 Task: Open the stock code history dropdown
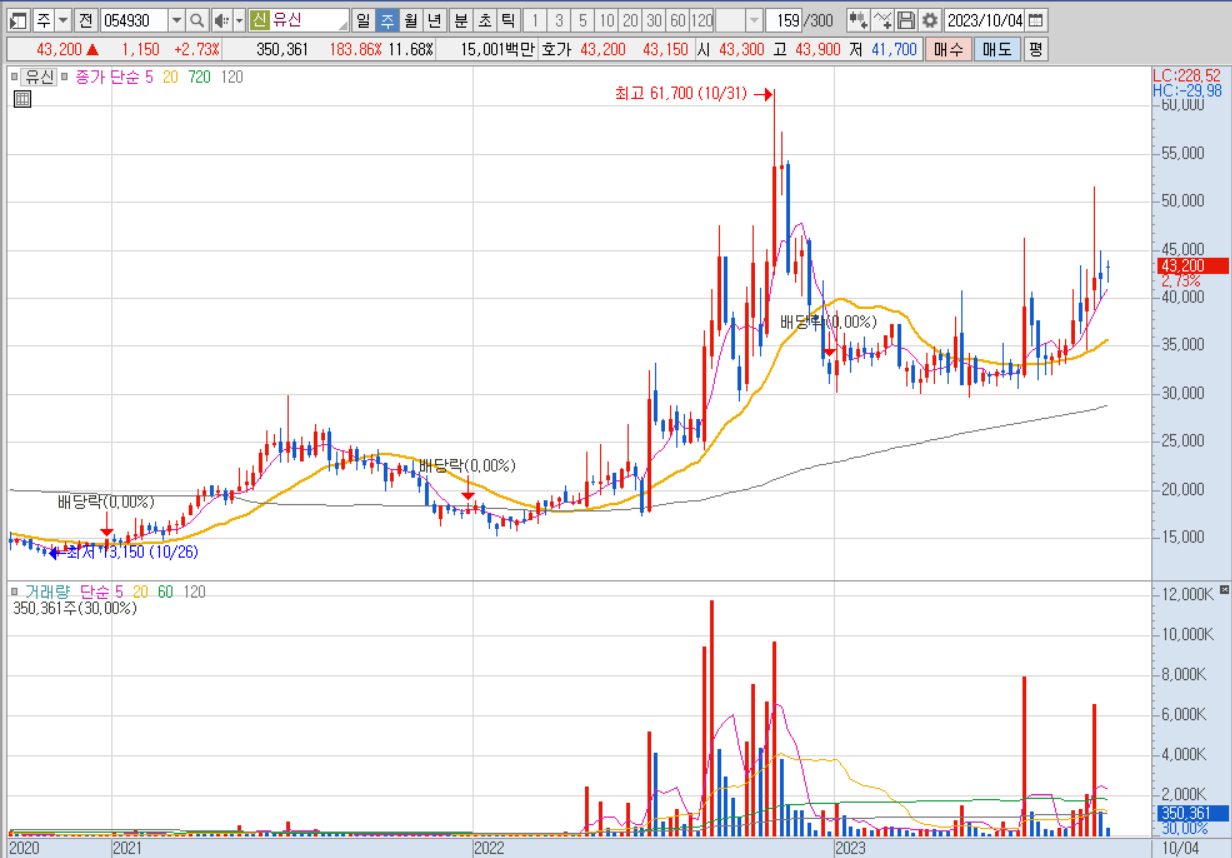tap(177, 20)
